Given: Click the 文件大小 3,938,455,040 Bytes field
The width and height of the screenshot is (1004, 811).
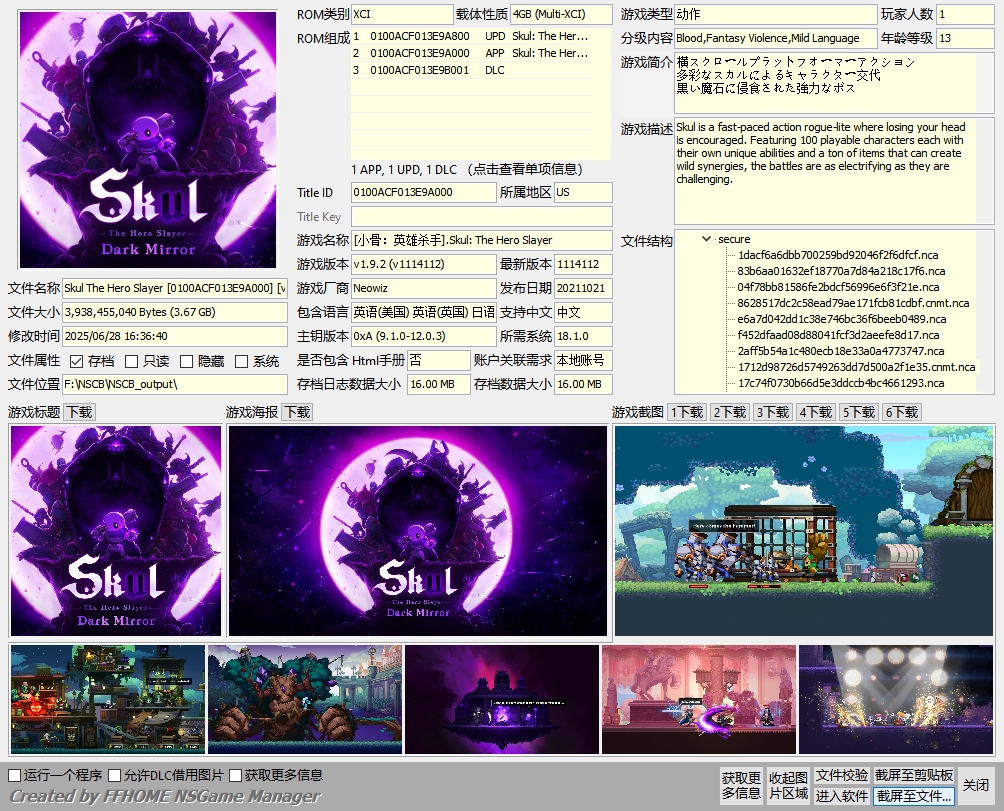Looking at the screenshot, I should pos(175,312).
